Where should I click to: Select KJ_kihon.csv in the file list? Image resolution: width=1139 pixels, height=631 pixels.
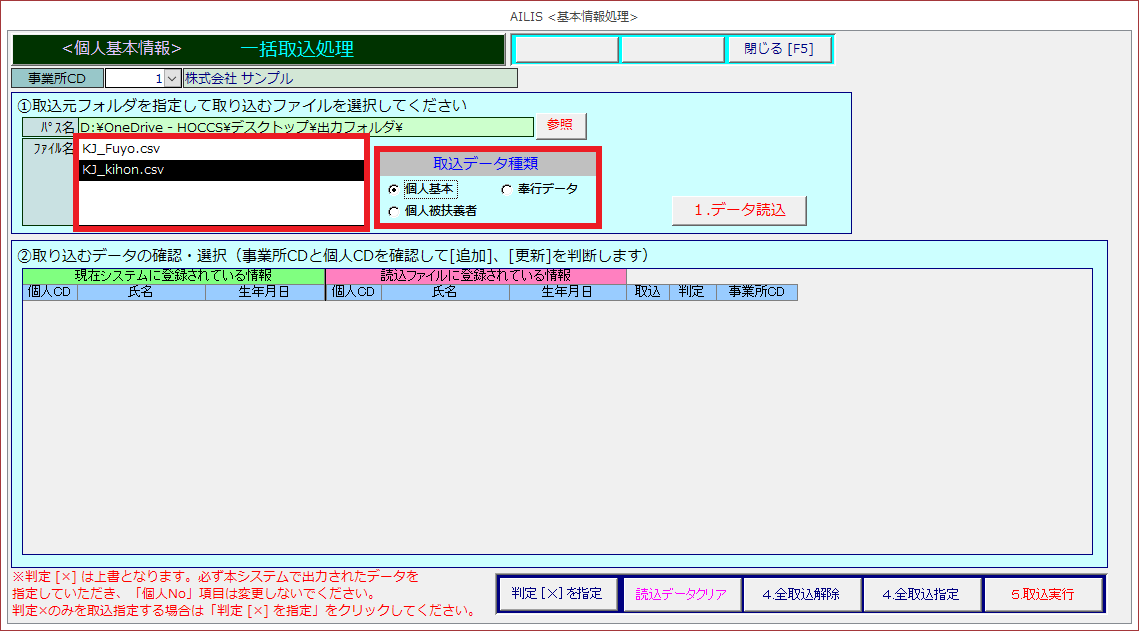(221, 170)
